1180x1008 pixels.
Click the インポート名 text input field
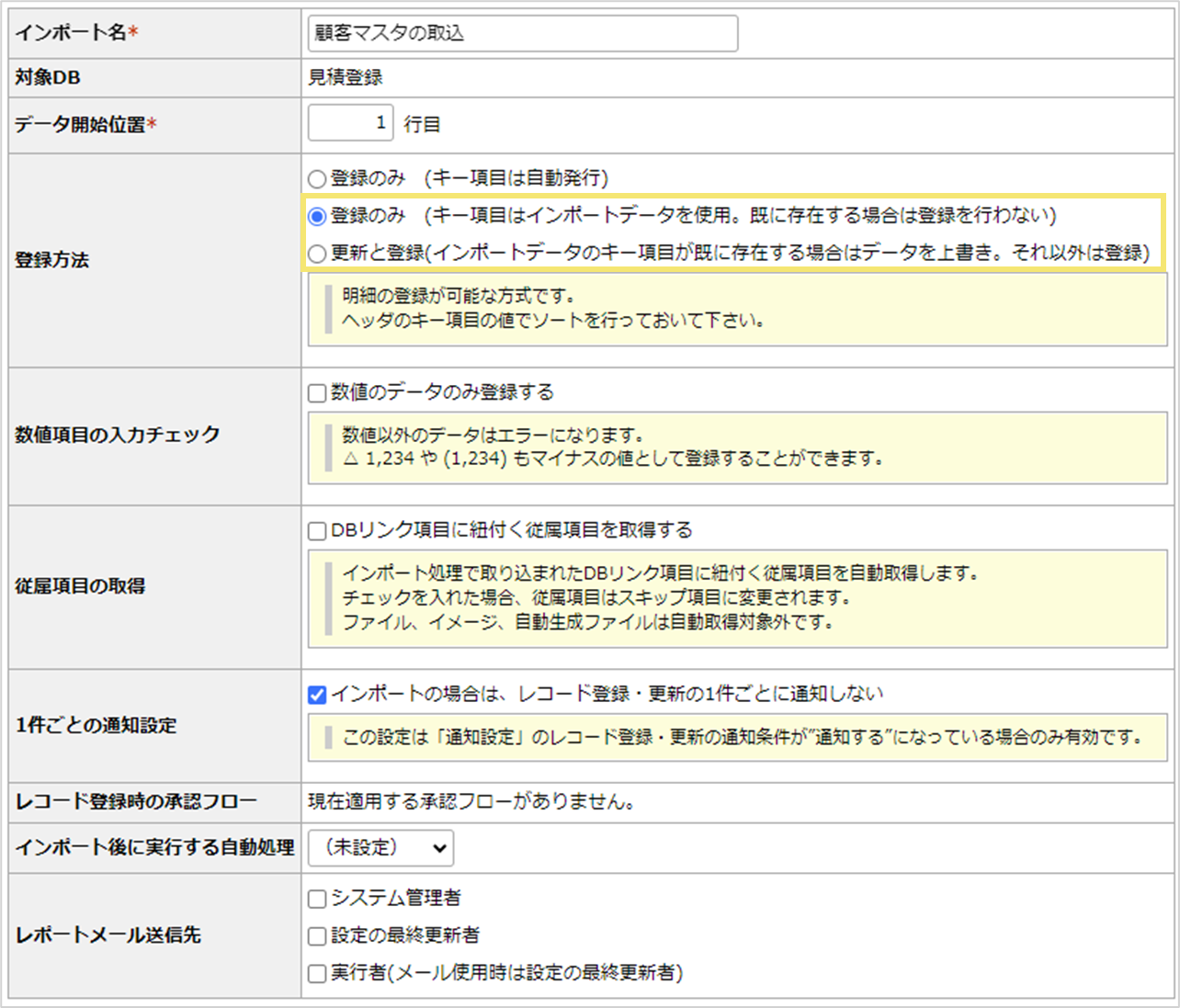tap(522, 33)
